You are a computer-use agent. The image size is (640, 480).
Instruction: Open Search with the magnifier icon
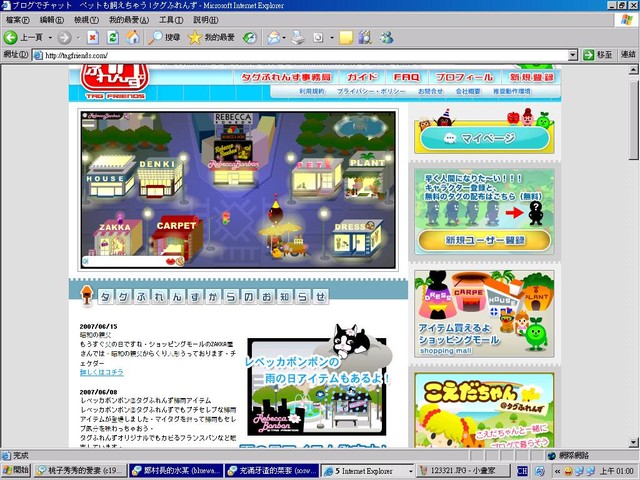(x=164, y=38)
